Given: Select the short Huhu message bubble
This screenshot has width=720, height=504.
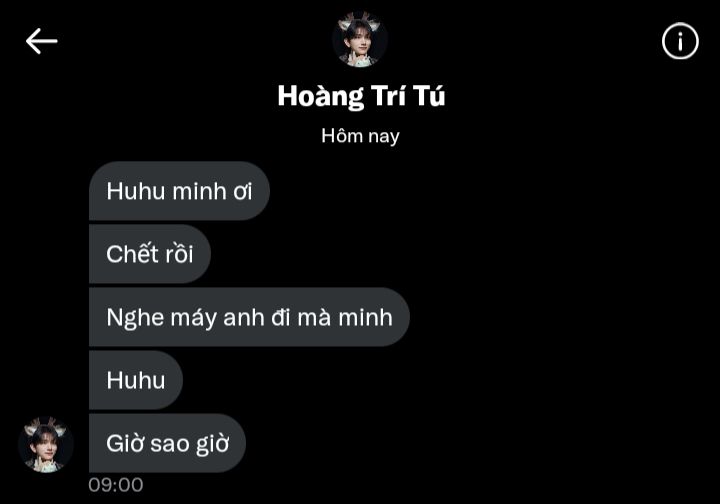Looking at the screenshot, I should point(136,380).
